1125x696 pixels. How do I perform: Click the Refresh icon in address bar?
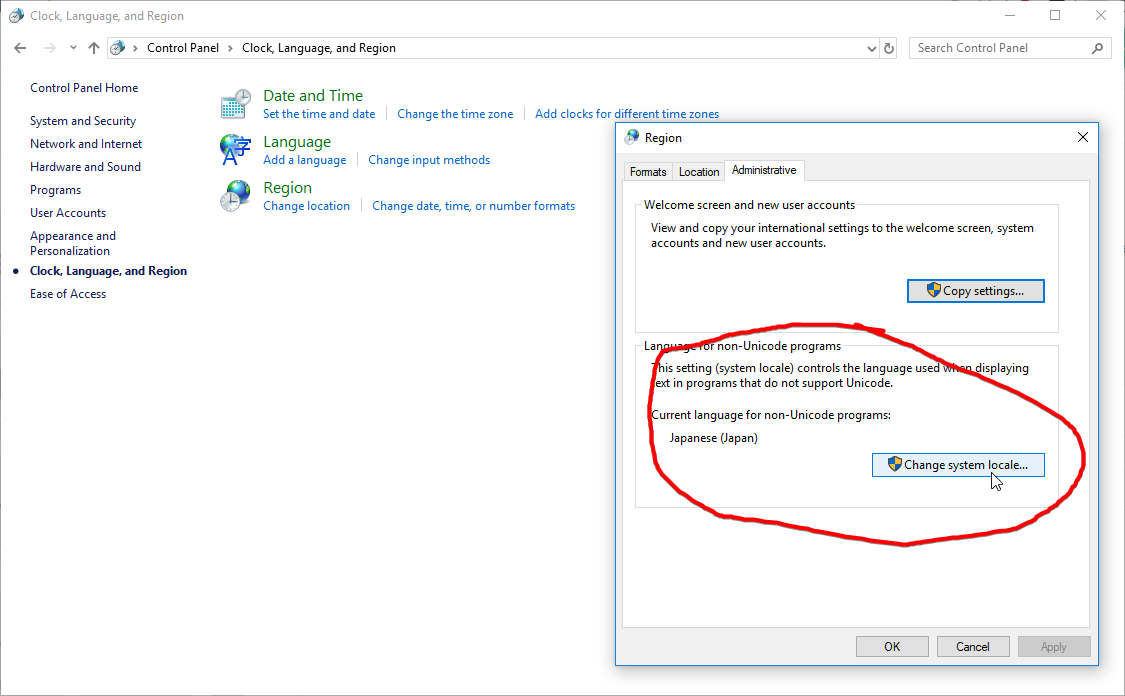889,48
